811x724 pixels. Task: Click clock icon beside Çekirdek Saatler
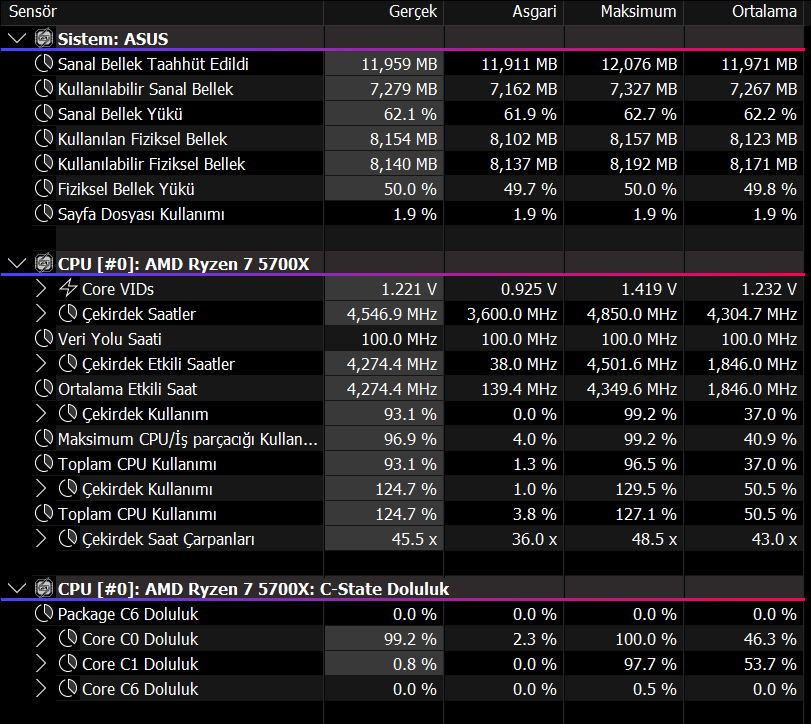68,313
